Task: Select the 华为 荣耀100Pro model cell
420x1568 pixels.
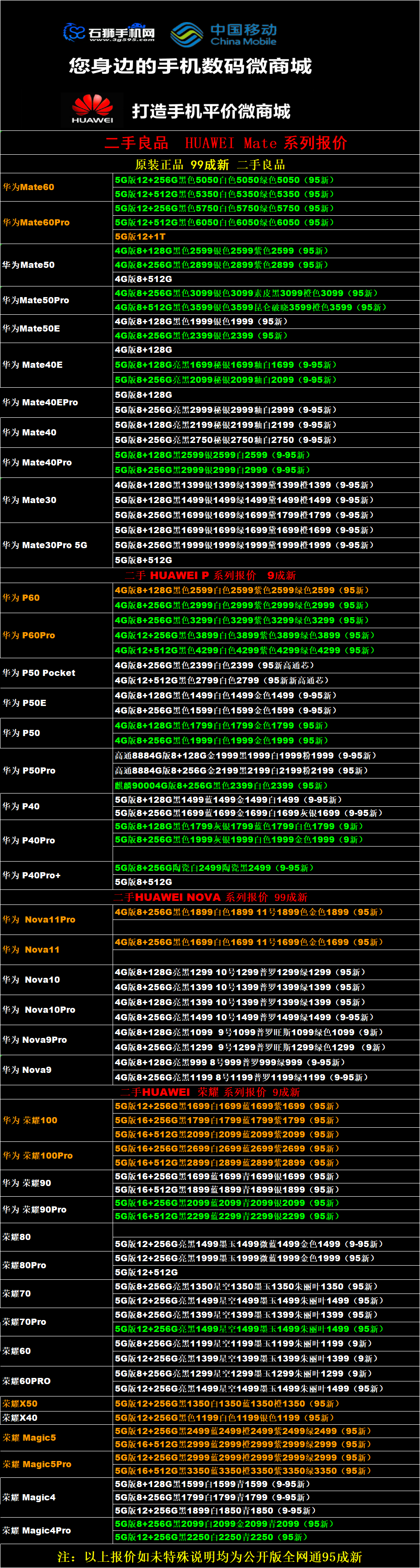Action: coord(57,1156)
